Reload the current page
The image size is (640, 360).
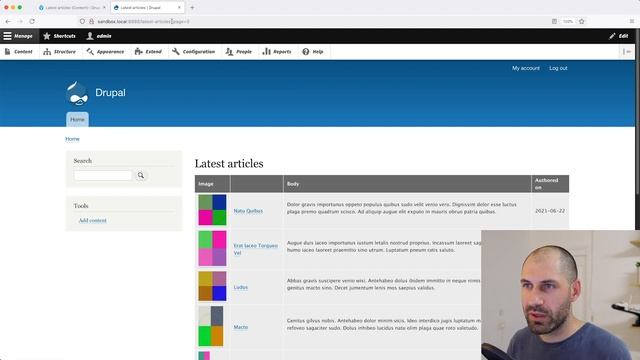tap(32, 21)
